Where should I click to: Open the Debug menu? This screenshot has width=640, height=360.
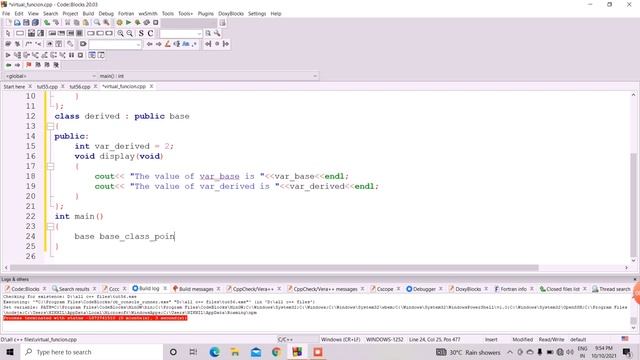[x=106, y=13]
